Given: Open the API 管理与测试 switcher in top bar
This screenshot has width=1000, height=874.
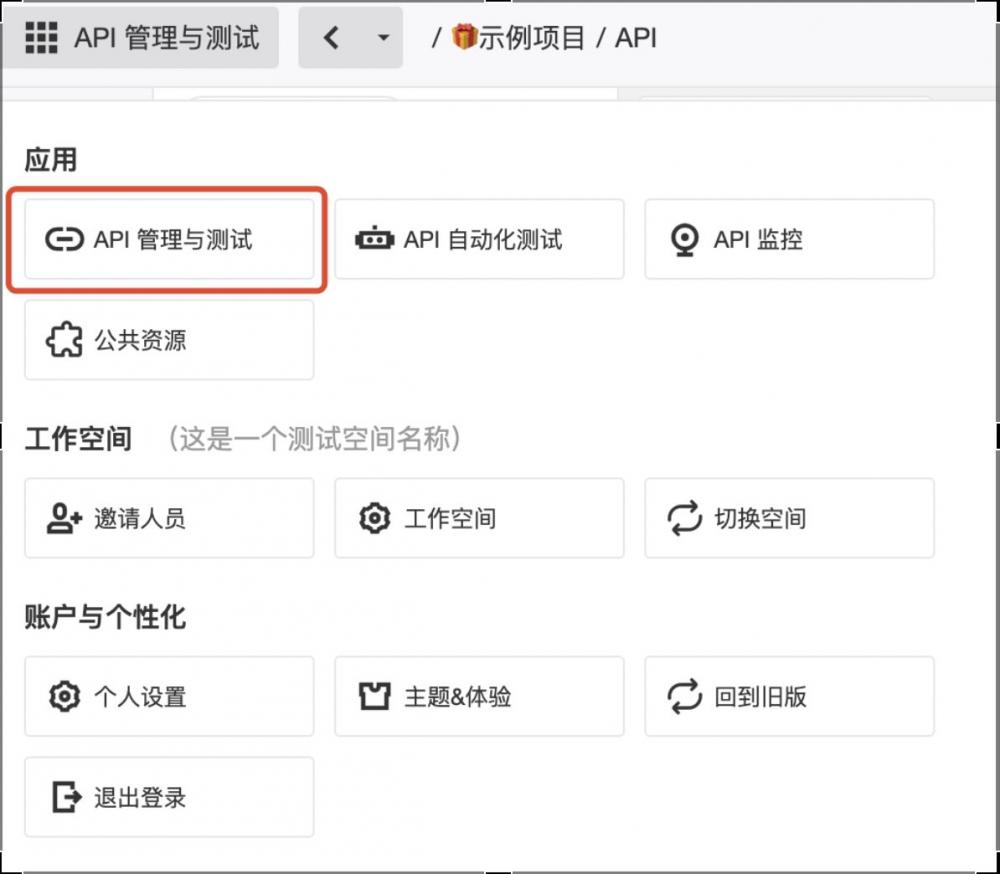Looking at the screenshot, I should tap(165, 38).
